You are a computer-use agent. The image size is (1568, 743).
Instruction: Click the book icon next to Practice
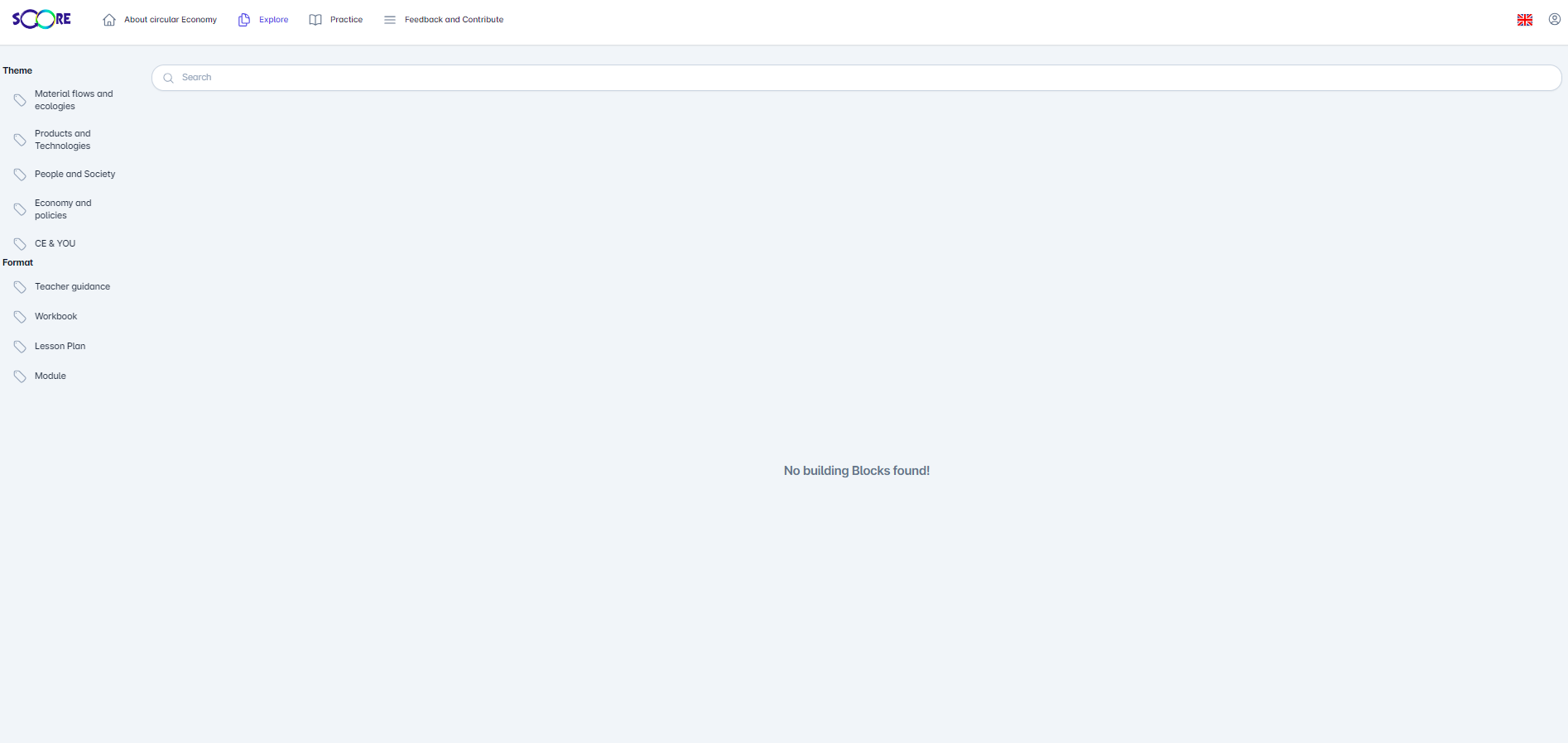(x=315, y=20)
